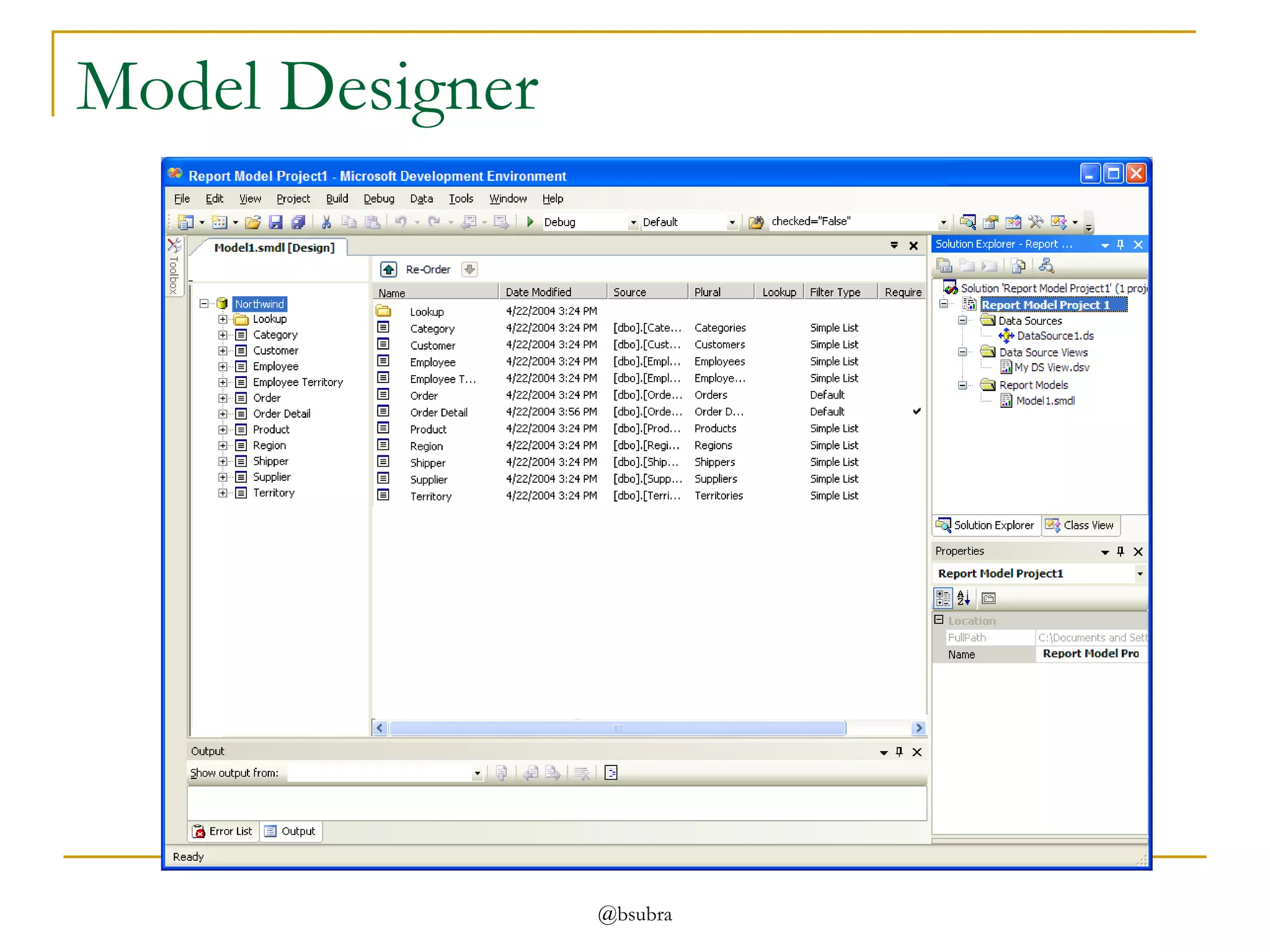Move item up with Re-Order up arrow

tap(389, 270)
